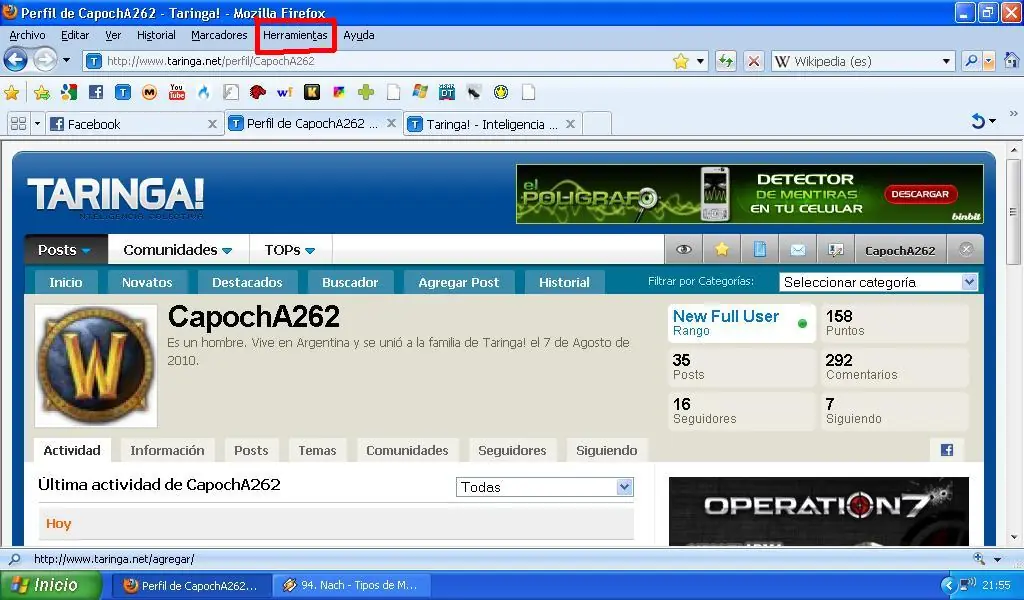Open favorites via the yellow star icon
Screen dimensions: 1024x600
[722, 249]
